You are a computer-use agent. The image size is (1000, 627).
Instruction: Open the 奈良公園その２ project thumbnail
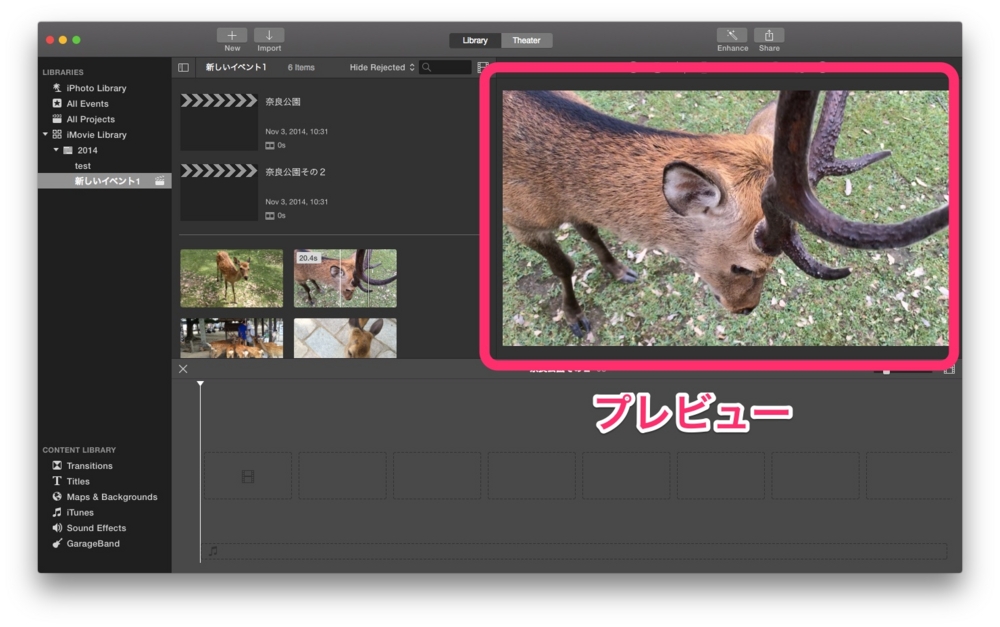[219, 192]
